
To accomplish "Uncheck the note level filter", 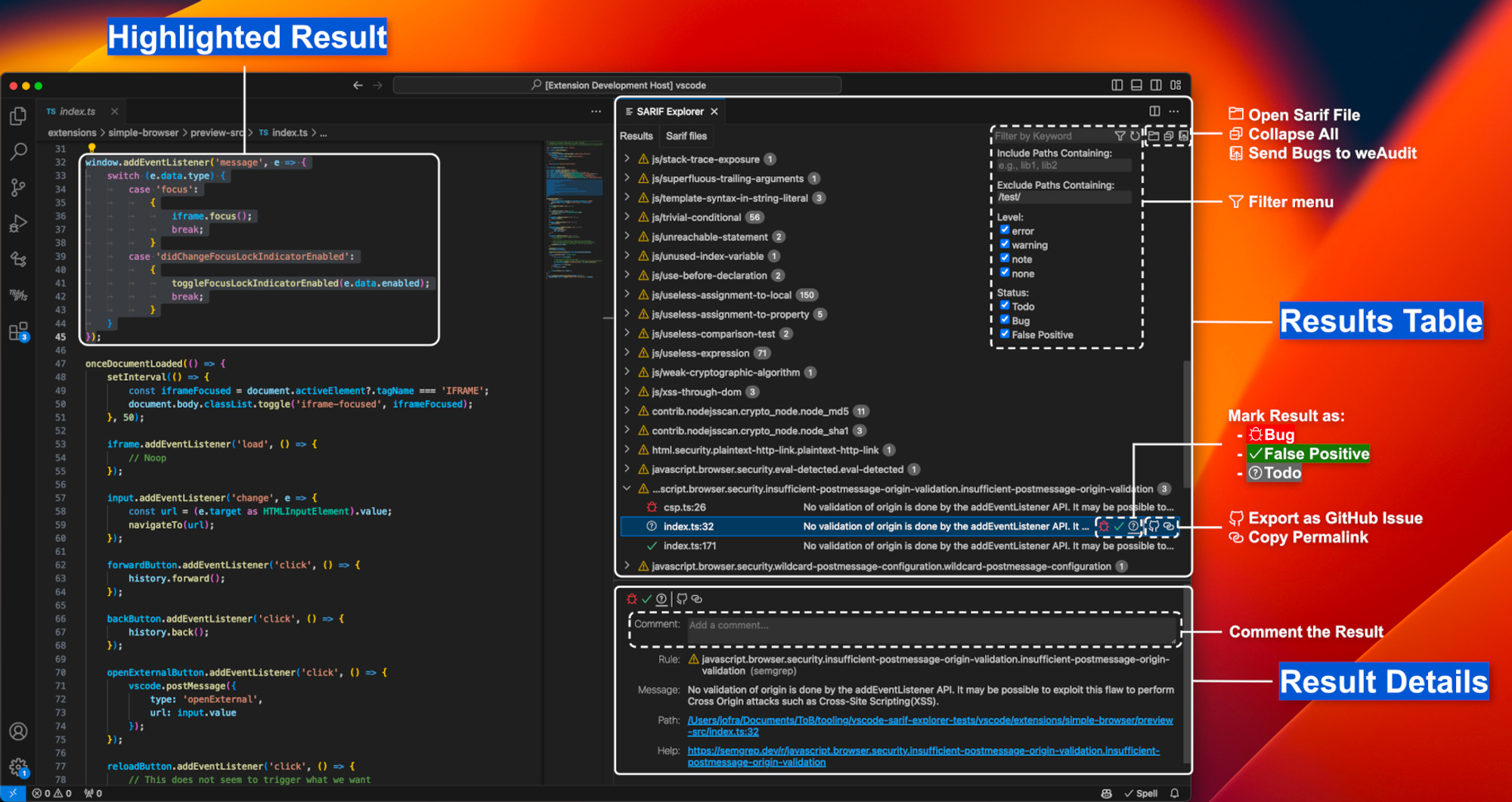I will click(x=1005, y=259).
